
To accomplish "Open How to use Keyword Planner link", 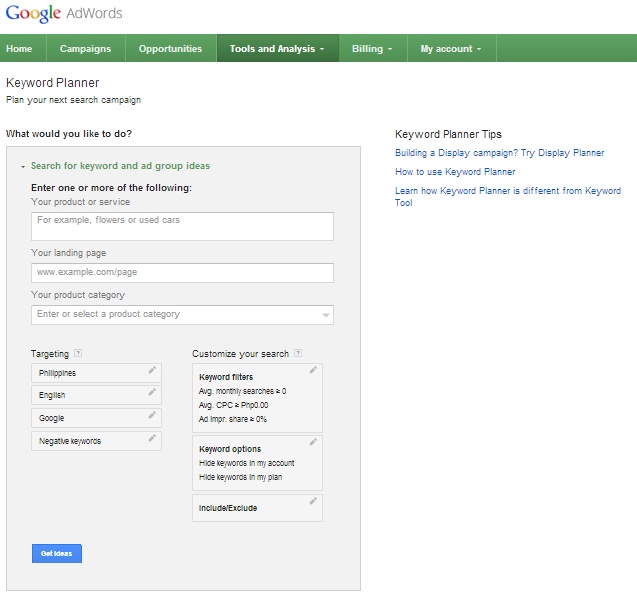I will (455, 172).
